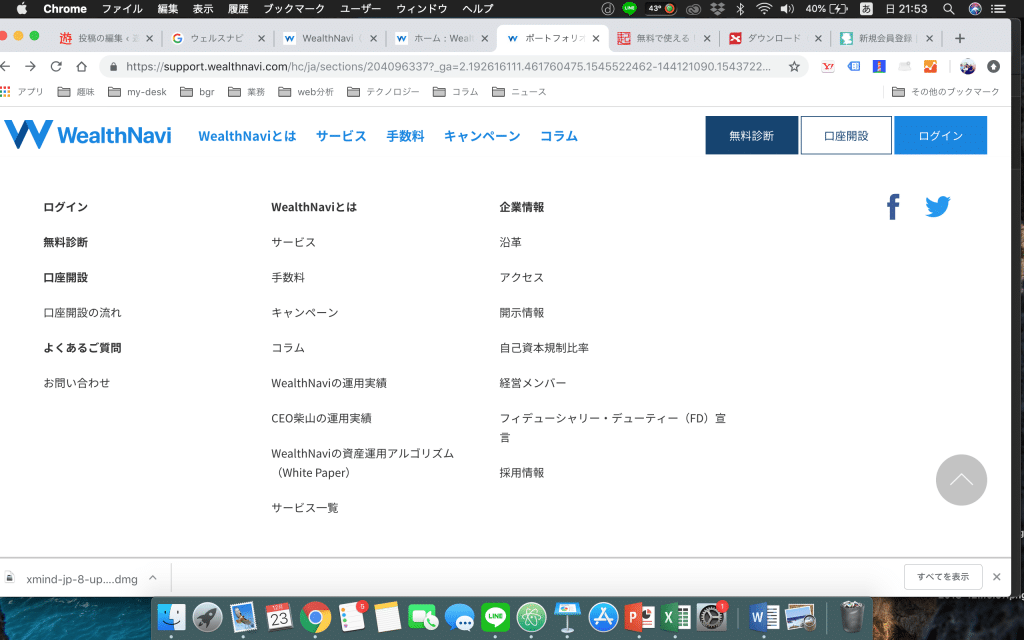Close the 投稿の編集 tab
The height and width of the screenshot is (640, 1024).
(150, 39)
